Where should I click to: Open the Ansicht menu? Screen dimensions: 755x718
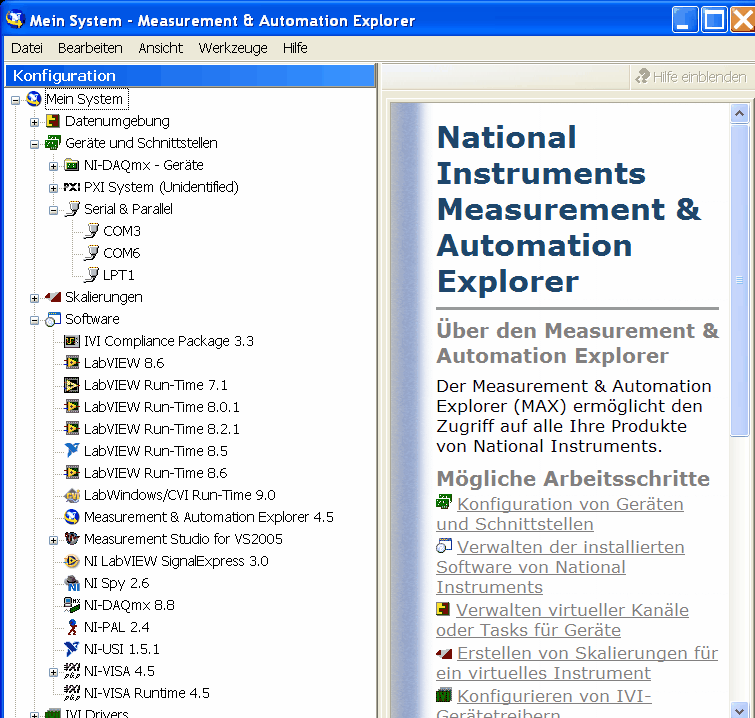(x=160, y=48)
